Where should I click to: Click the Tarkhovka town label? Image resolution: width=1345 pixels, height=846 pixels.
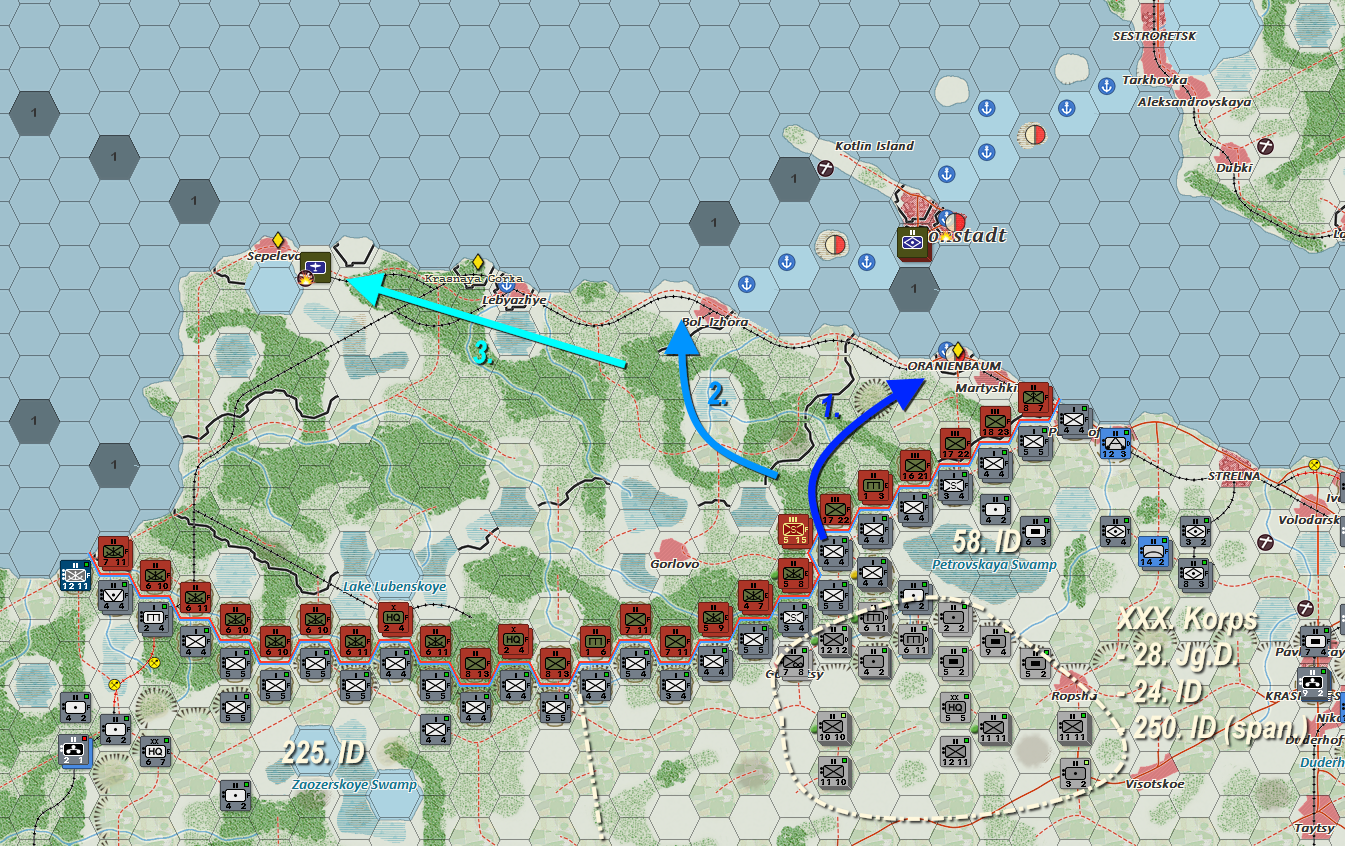click(1155, 80)
